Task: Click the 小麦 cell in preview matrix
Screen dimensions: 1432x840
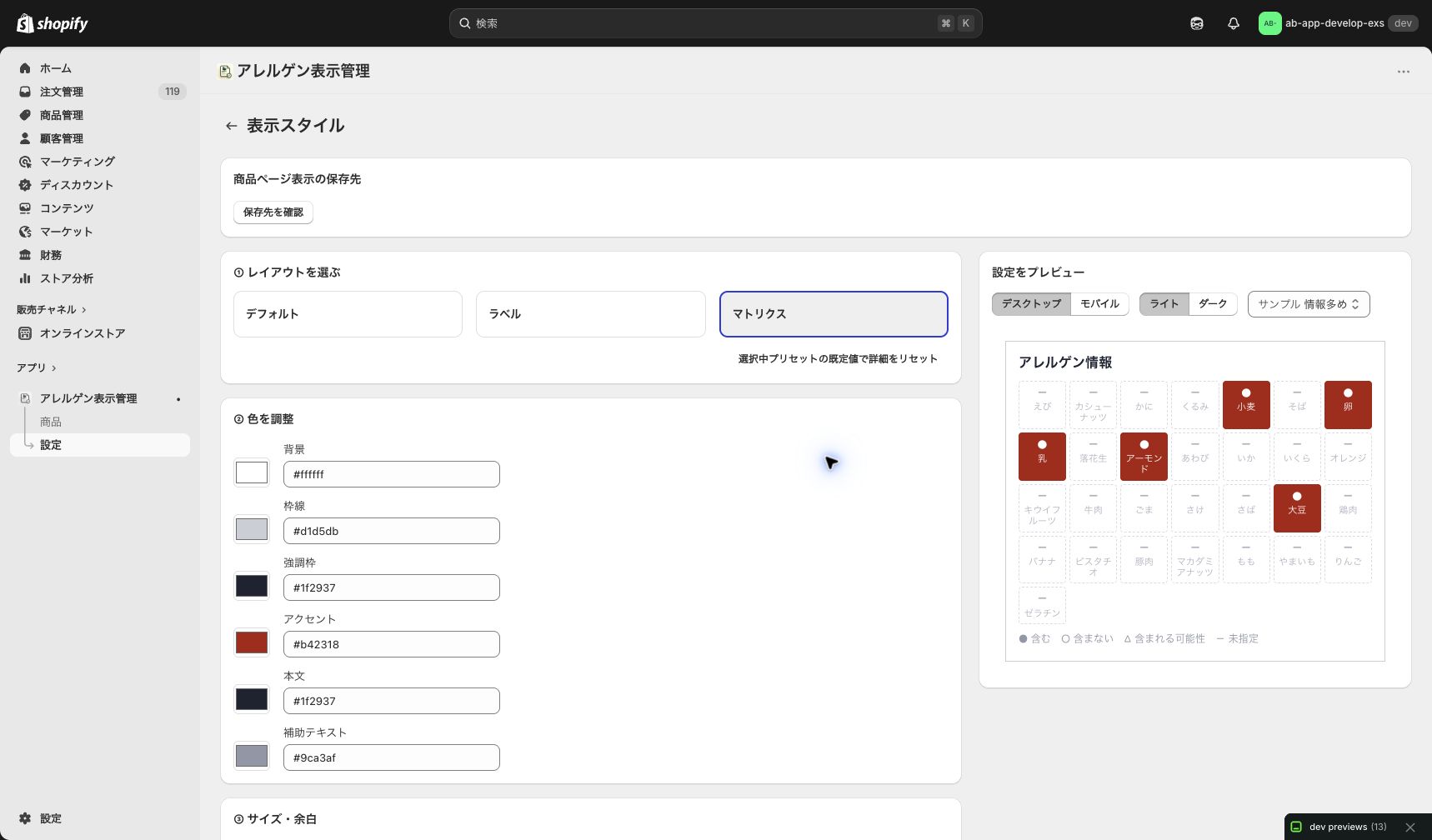Action: [1246, 405]
